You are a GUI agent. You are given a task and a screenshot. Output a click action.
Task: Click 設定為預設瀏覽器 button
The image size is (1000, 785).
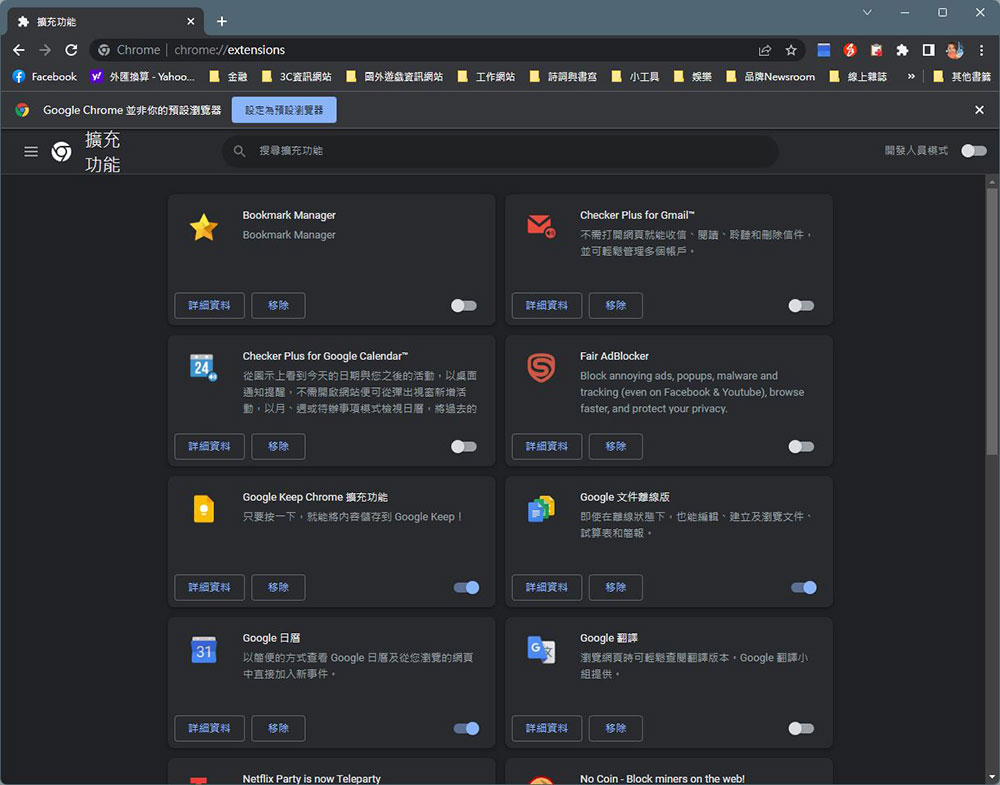[x=284, y=110]
